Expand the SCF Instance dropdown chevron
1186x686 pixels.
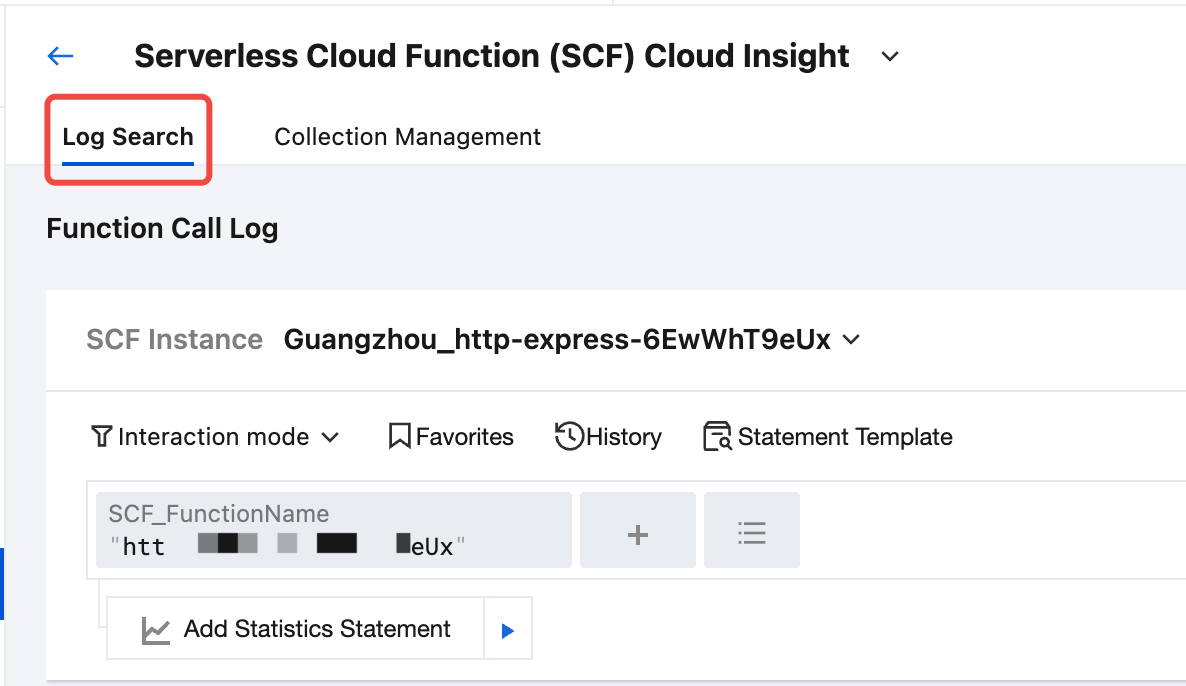[x=852, y=340]
